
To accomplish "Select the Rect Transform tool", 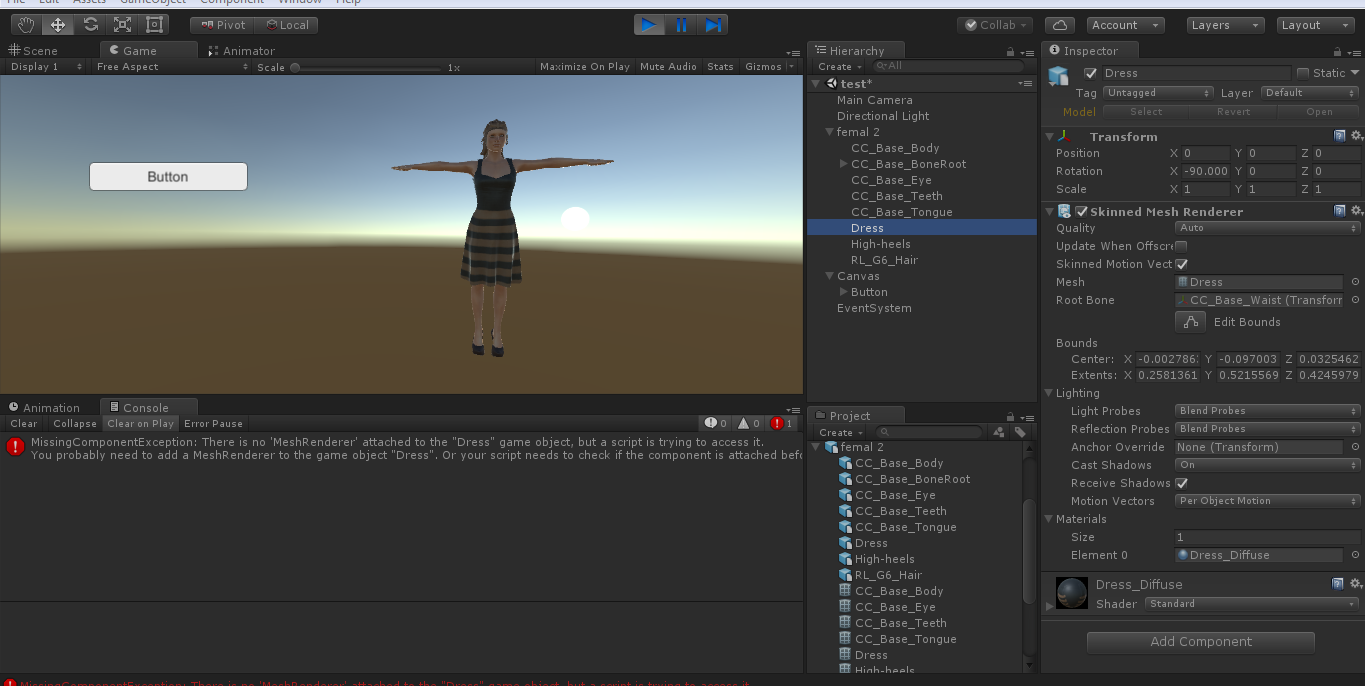I will coord(154,25).
